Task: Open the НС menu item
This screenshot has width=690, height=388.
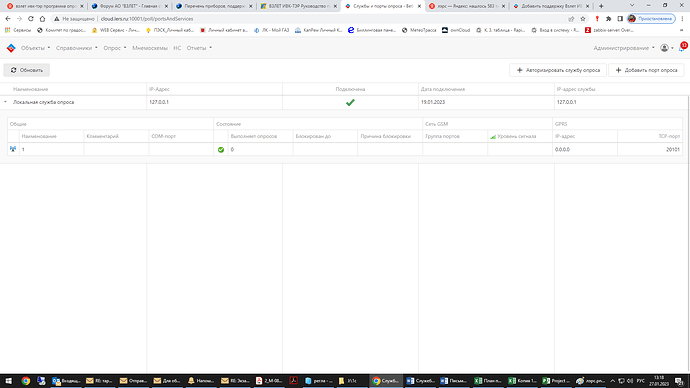Action: coord(177,48)
